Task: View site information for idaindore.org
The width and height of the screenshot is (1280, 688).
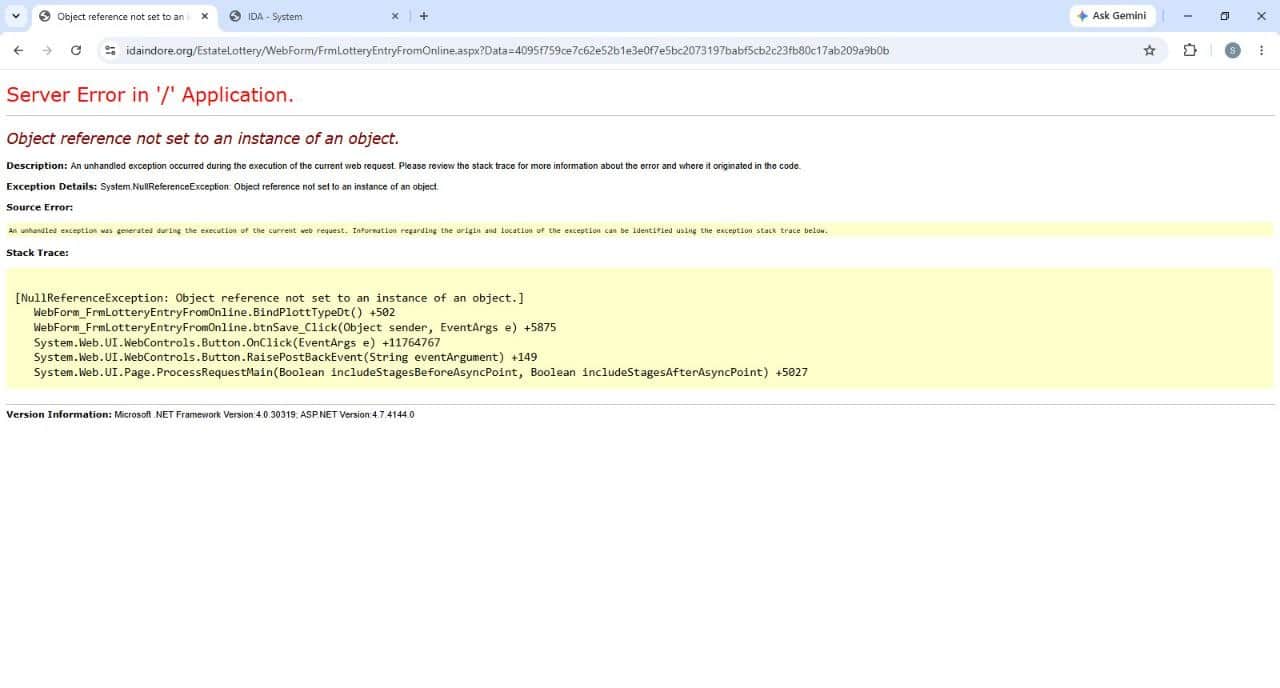Action: tap(110, 50)
